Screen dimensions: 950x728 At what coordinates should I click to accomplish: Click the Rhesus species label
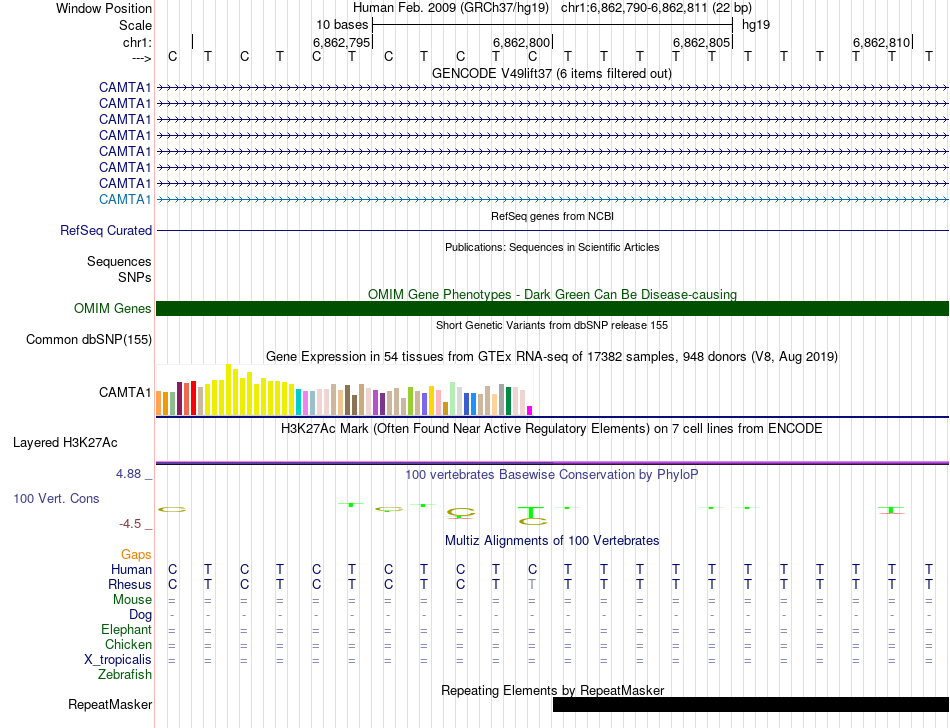click(x=130, y=584)
